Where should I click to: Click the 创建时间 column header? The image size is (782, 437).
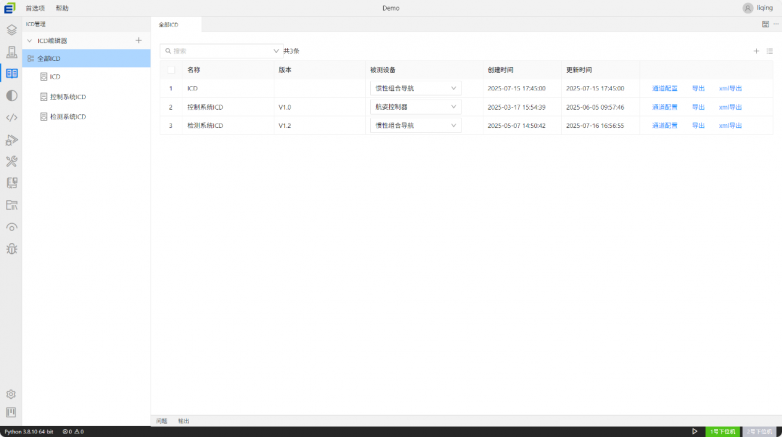click(x=500, y=70)
